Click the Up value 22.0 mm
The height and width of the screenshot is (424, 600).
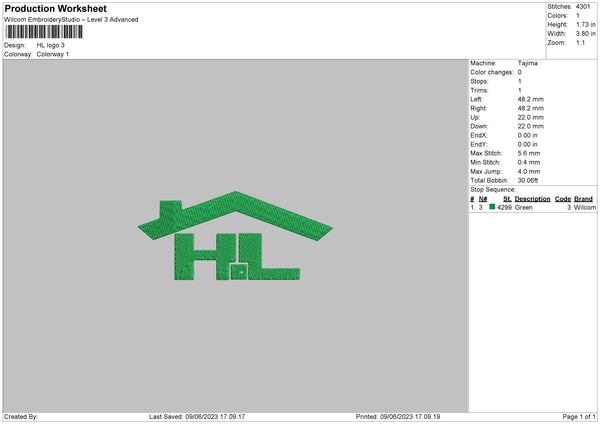531,117
